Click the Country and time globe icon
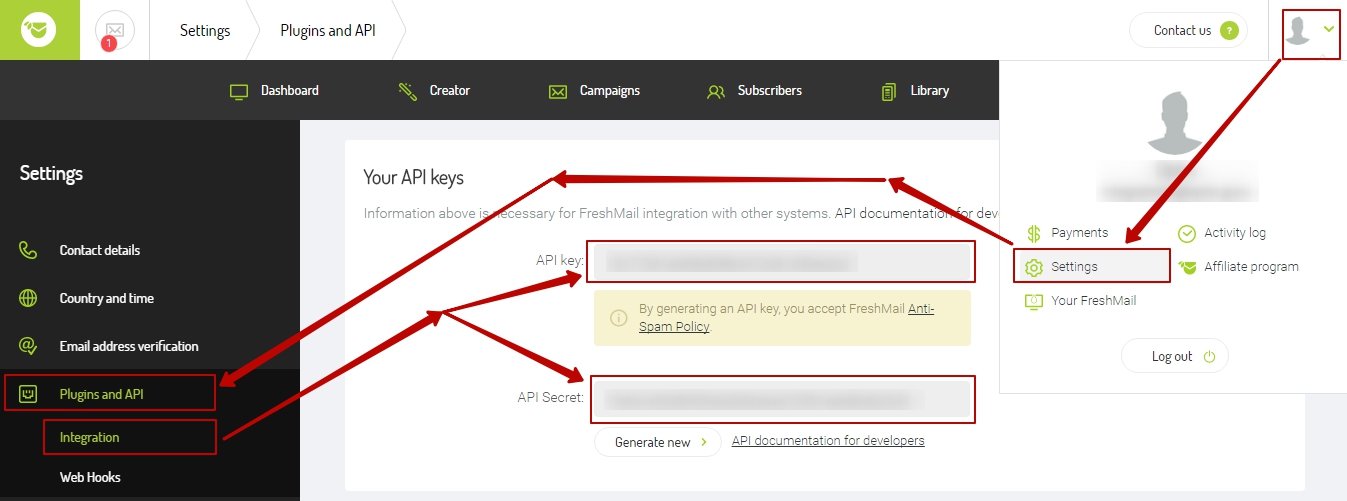Viewport: 1347px width, 501px height. [28, 298]
